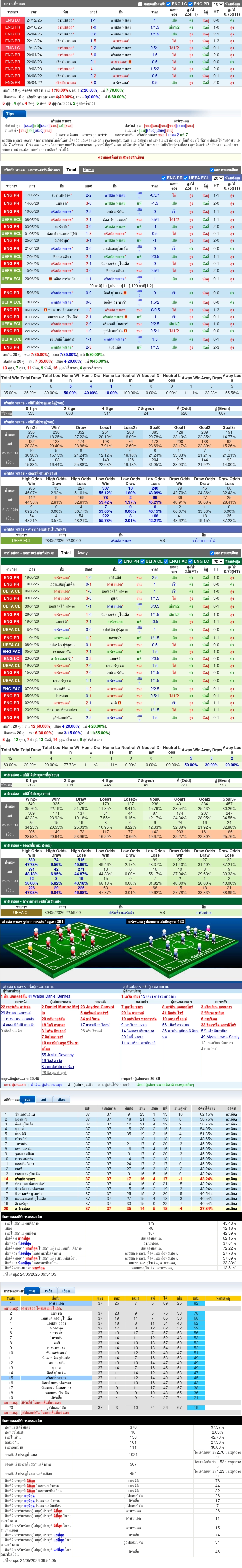The height and width of the screenshot is (1568, 242).
Task: Select Crystal Palace result row dated 14/05/26
Action: 121,203
